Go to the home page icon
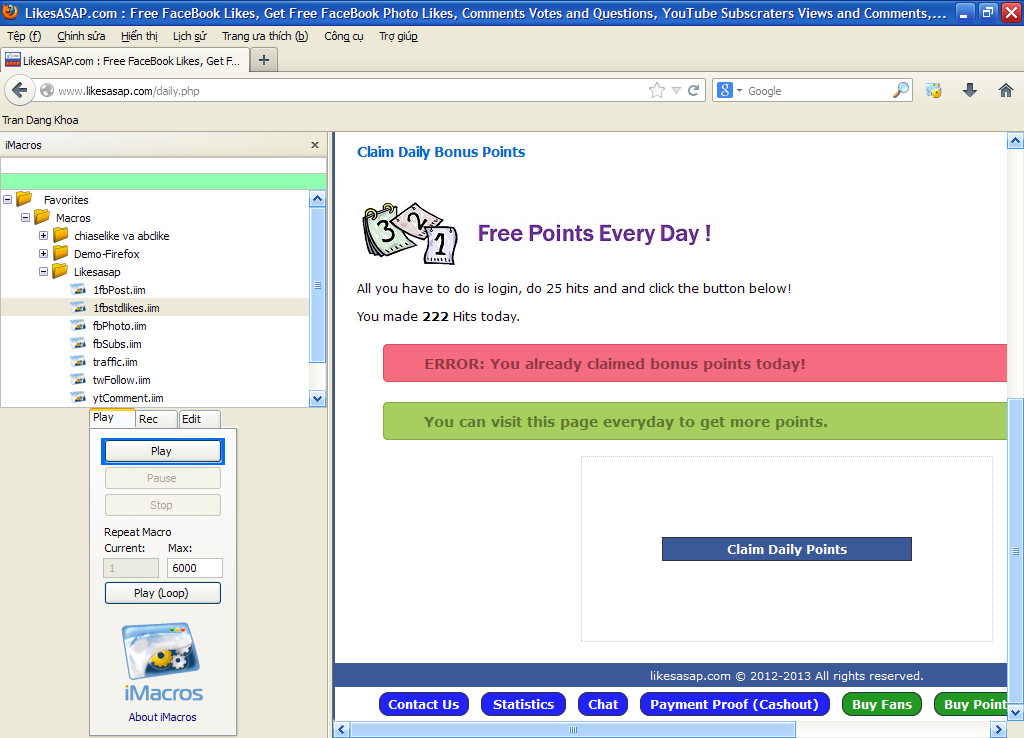Screen dimensions: 1024x738 [1006, 90]
